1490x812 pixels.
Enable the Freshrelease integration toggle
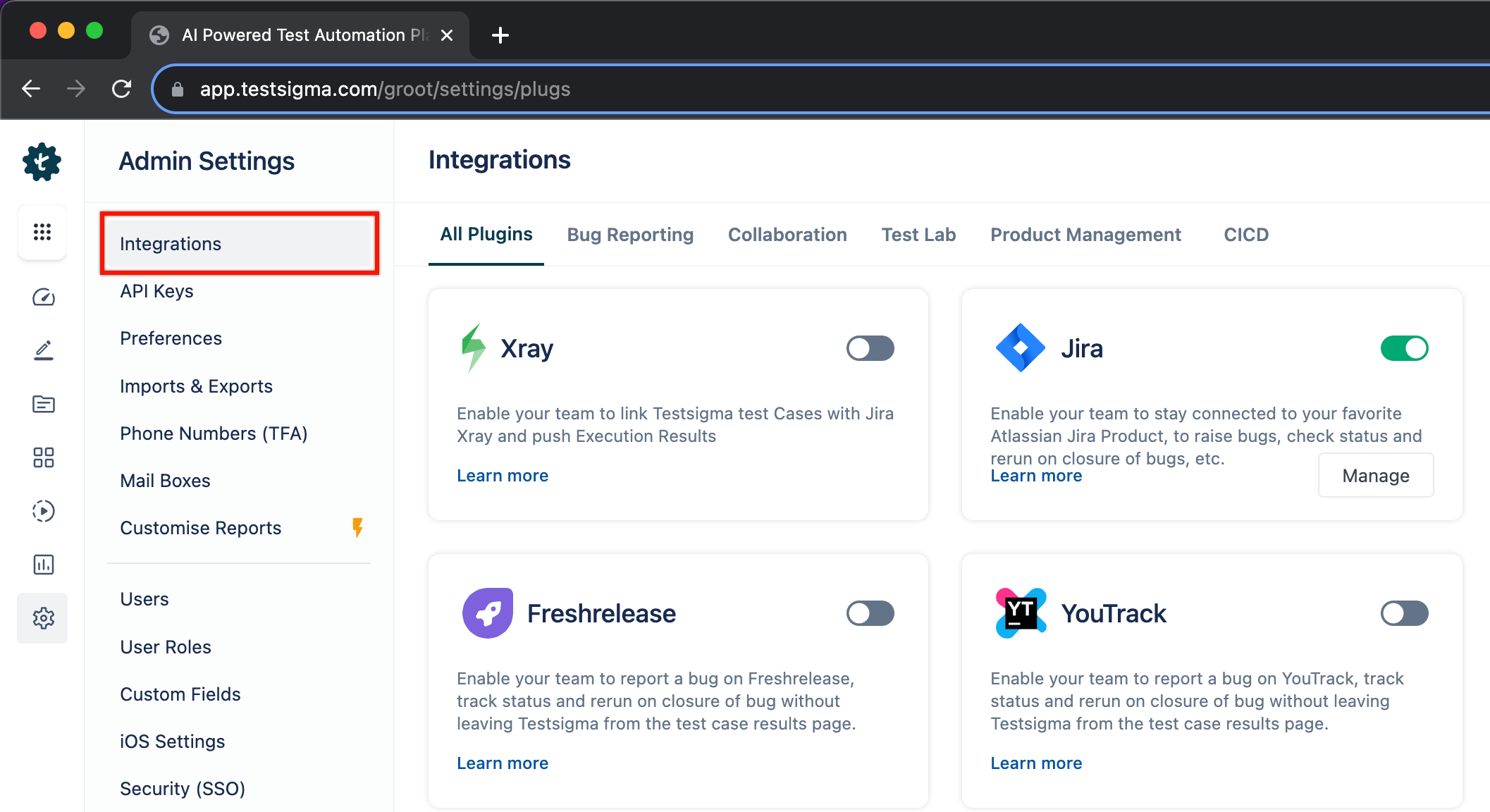870,613
